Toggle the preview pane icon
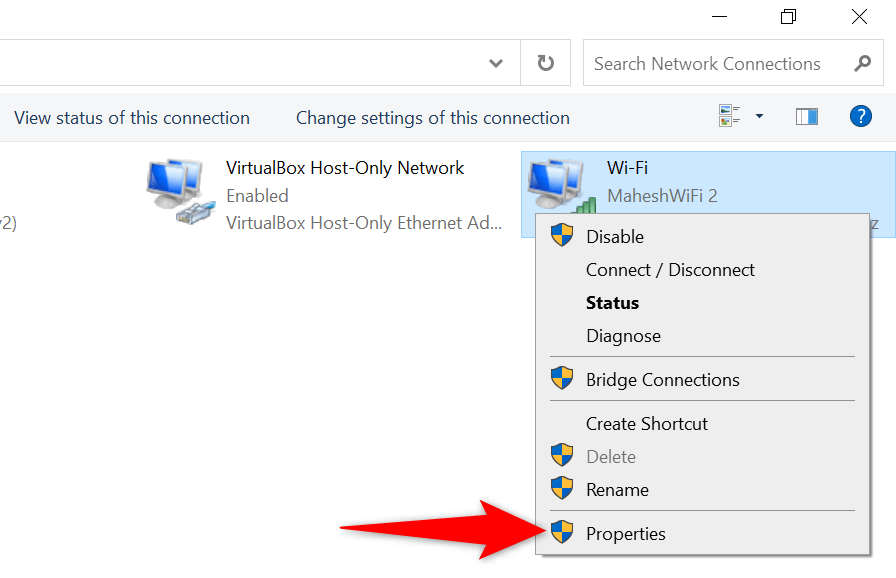896x578 pixels. 806,117
